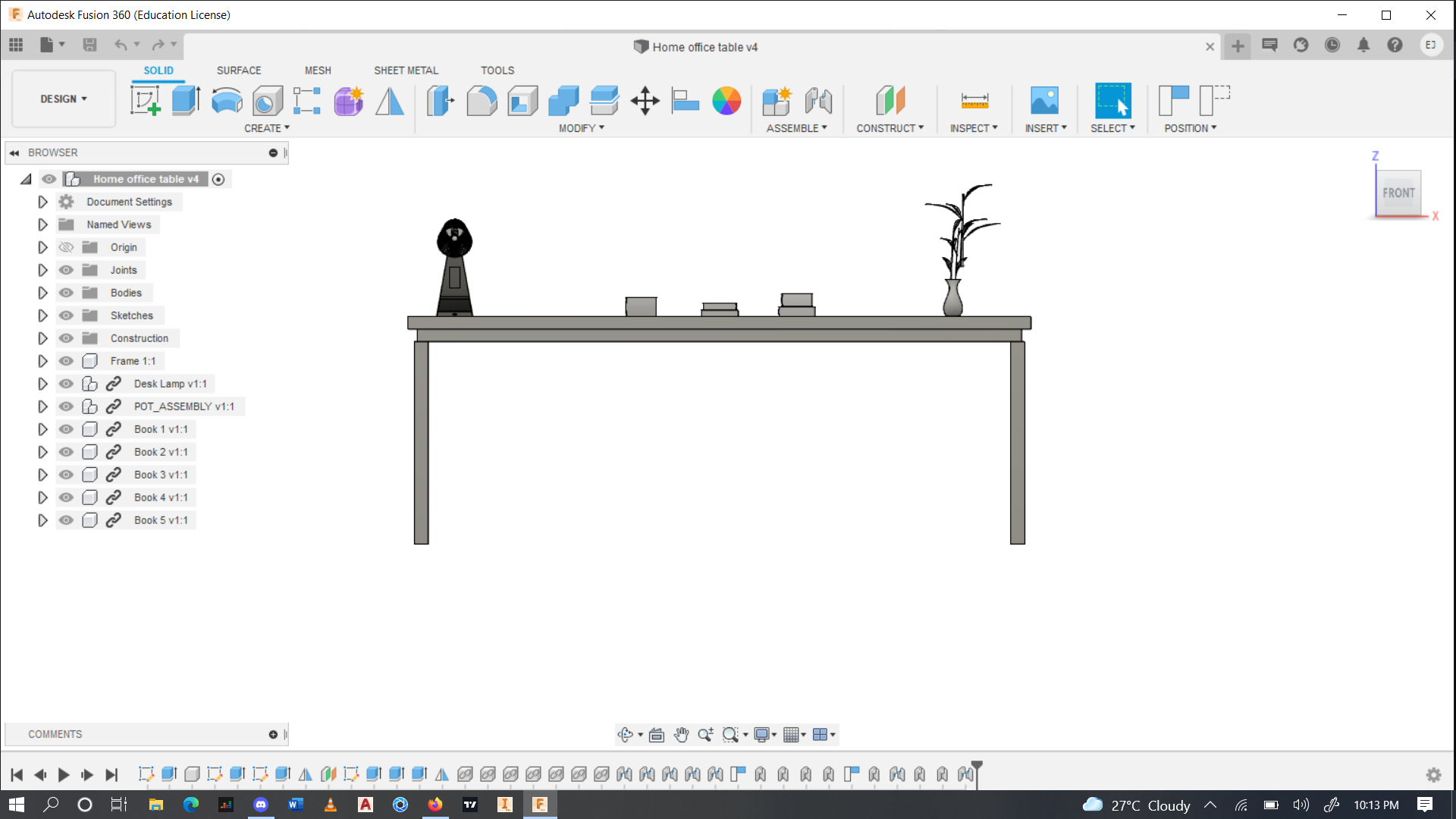Click the FRONT face of ViewCube
1456x819 pixels.
point(1398,193)
